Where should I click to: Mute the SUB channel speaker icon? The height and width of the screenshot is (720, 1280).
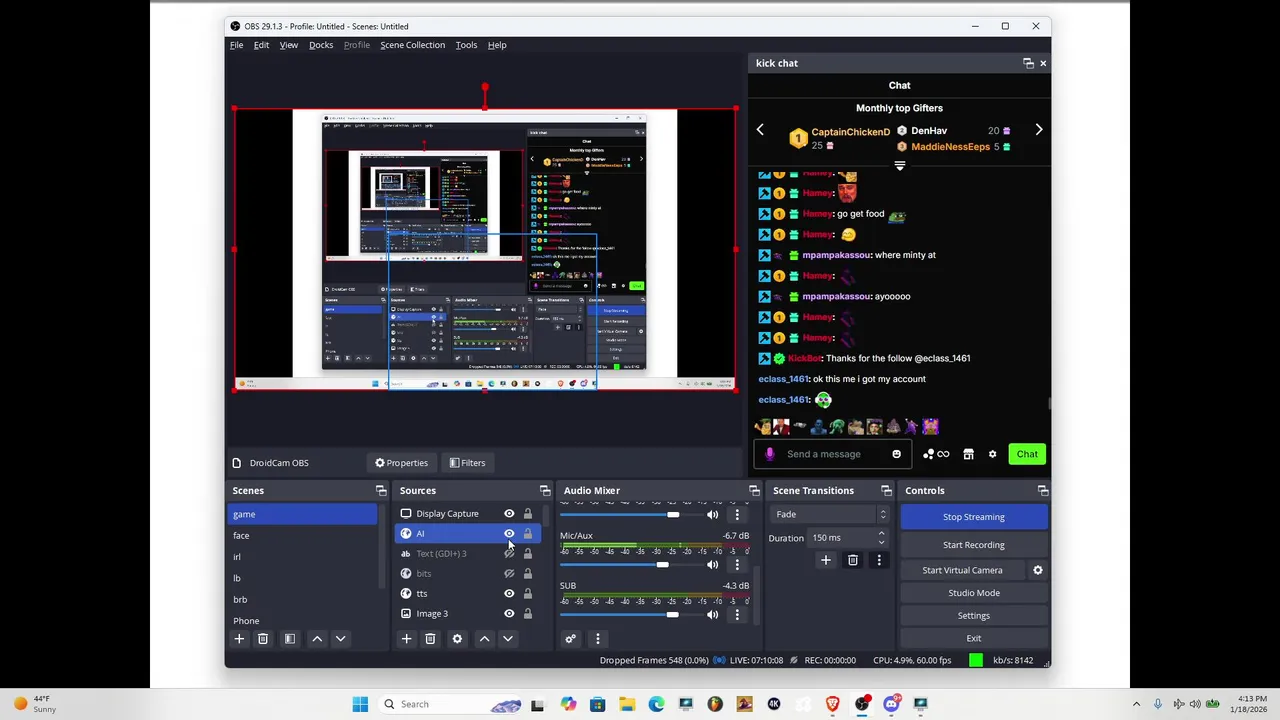tap(712, 615)
